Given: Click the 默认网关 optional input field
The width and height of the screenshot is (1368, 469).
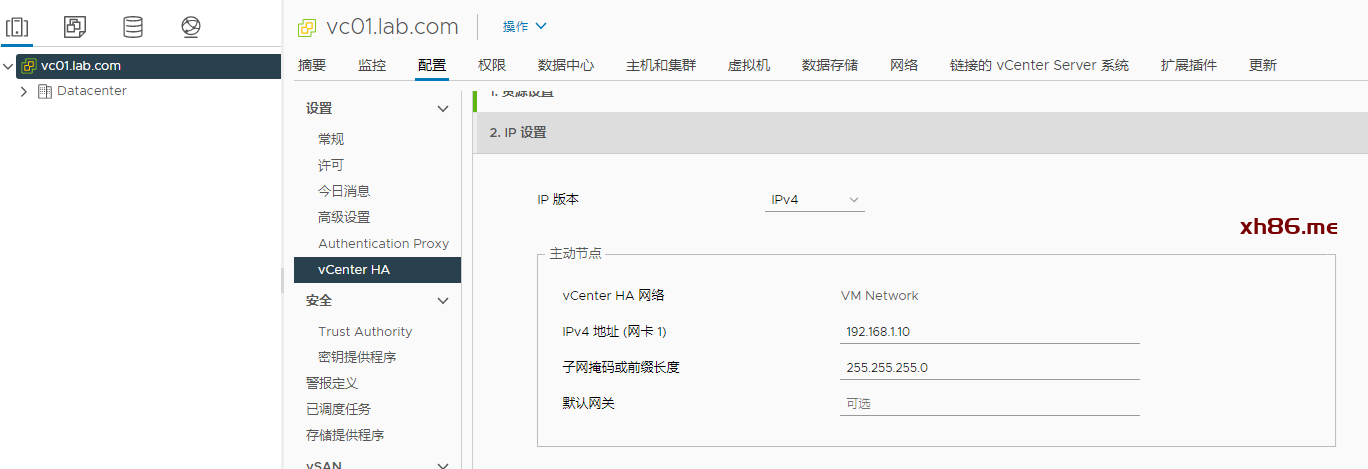Looking at the screenshot, I should coord(989,404).
